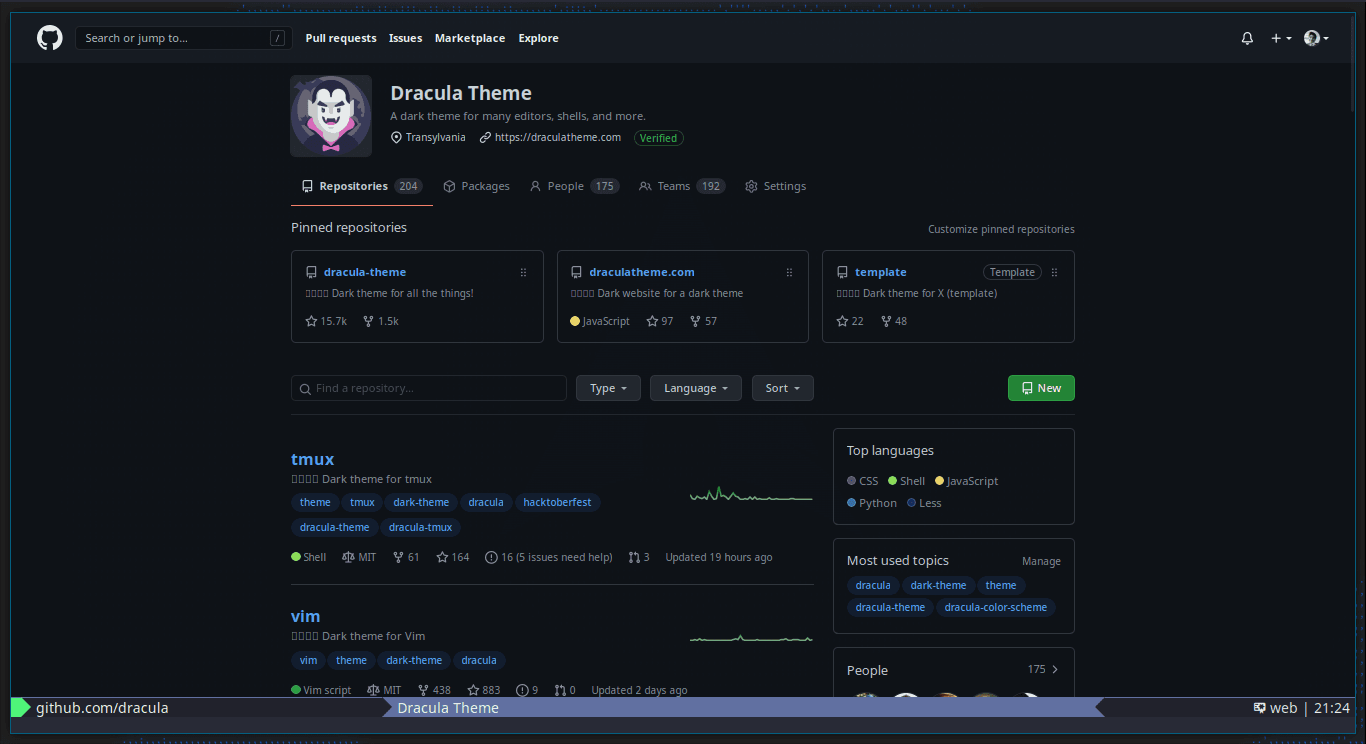
Task: Open the user avatar menu
Action: (1316, 38)
